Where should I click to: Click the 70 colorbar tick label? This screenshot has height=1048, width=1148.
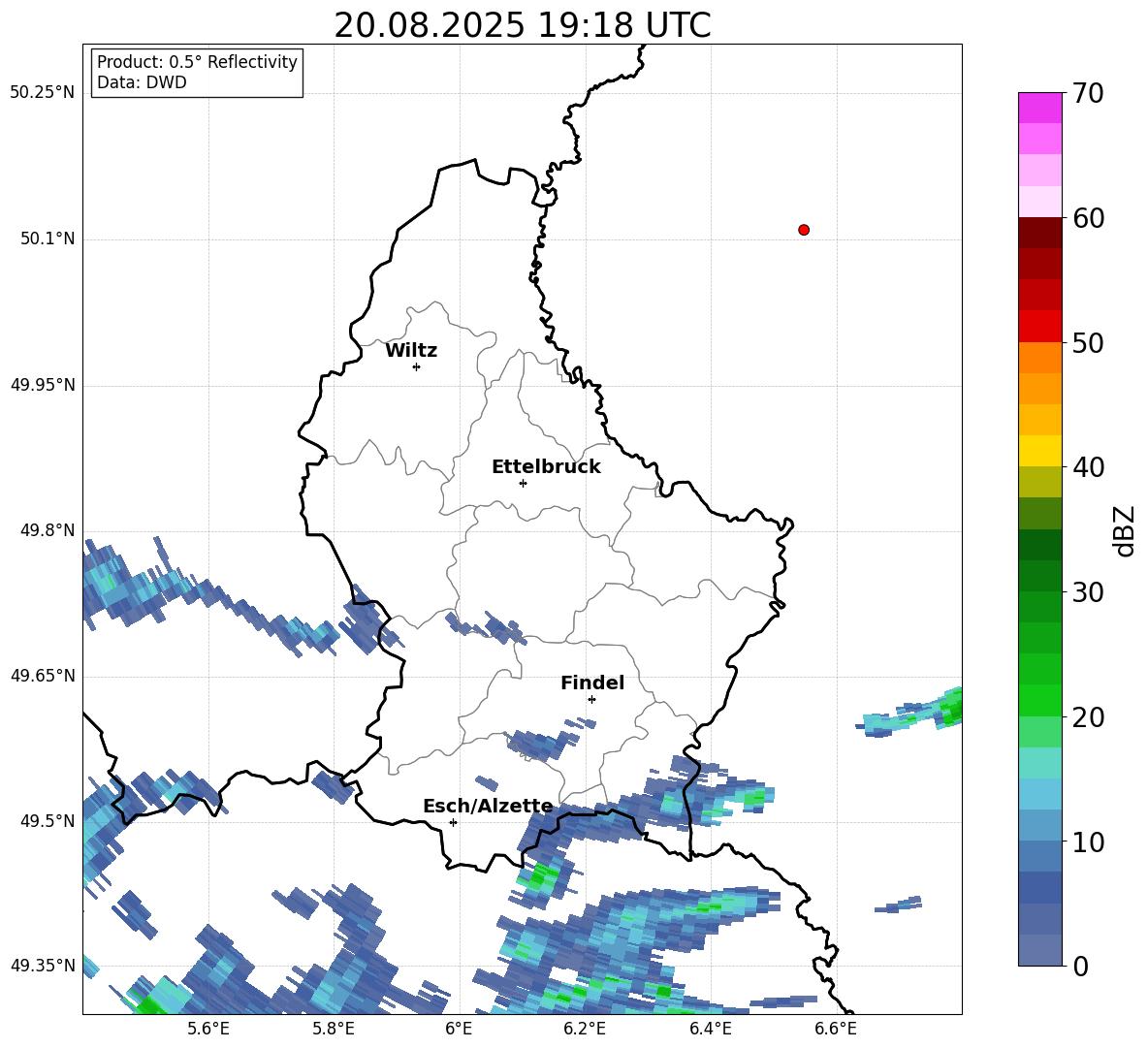(x=1088, y=94)
